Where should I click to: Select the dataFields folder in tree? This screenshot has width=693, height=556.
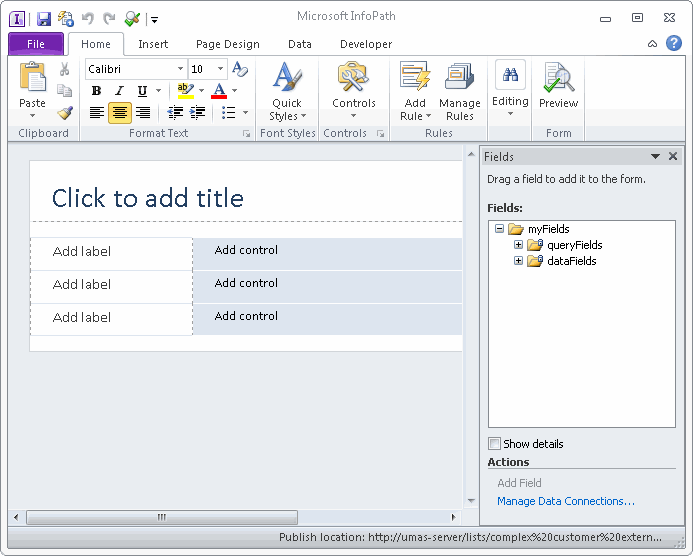[562, 261]
